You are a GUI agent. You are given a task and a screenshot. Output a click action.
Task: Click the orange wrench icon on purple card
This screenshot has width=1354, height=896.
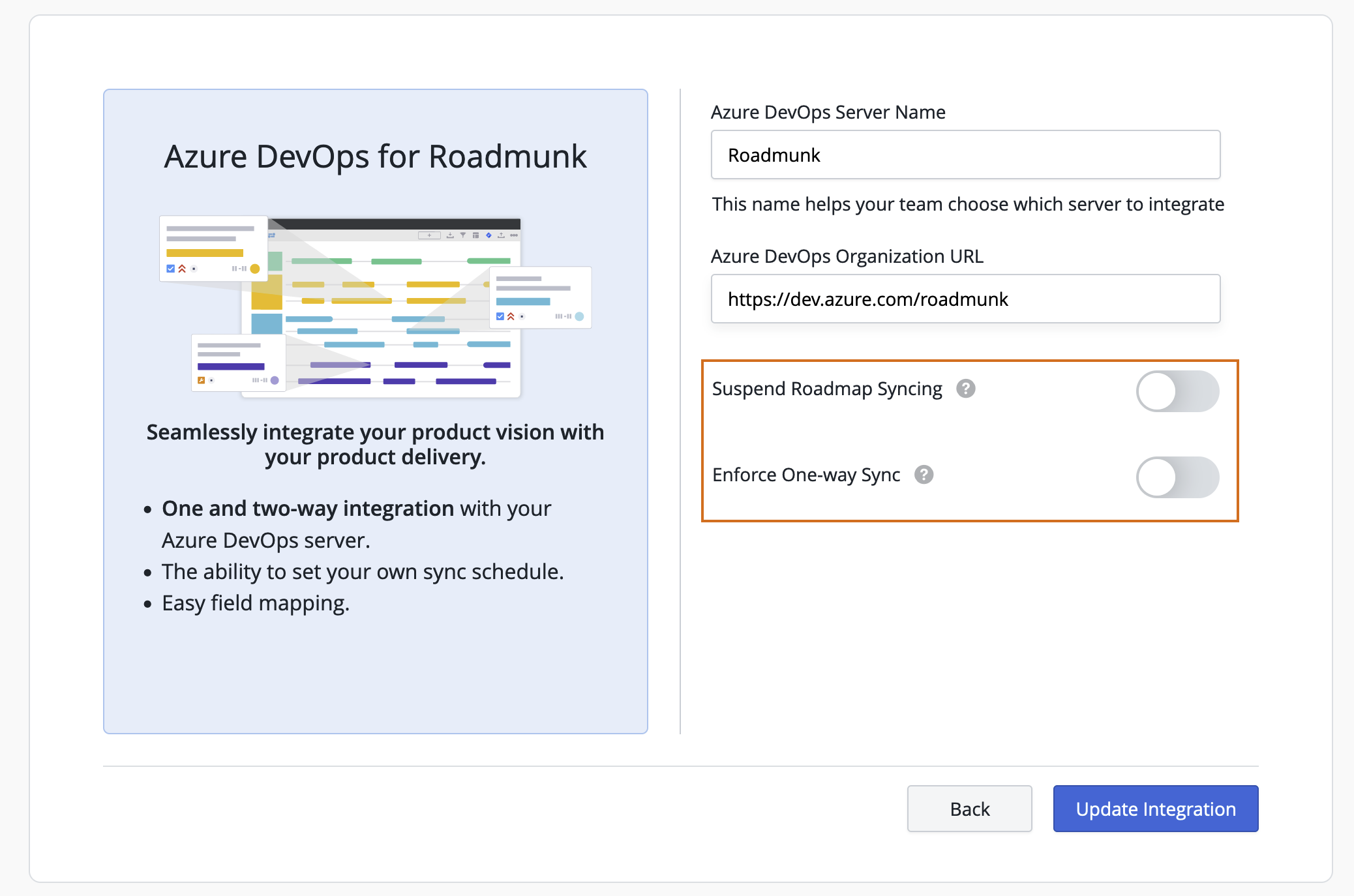pyautogui.click(x=202, y=380)
